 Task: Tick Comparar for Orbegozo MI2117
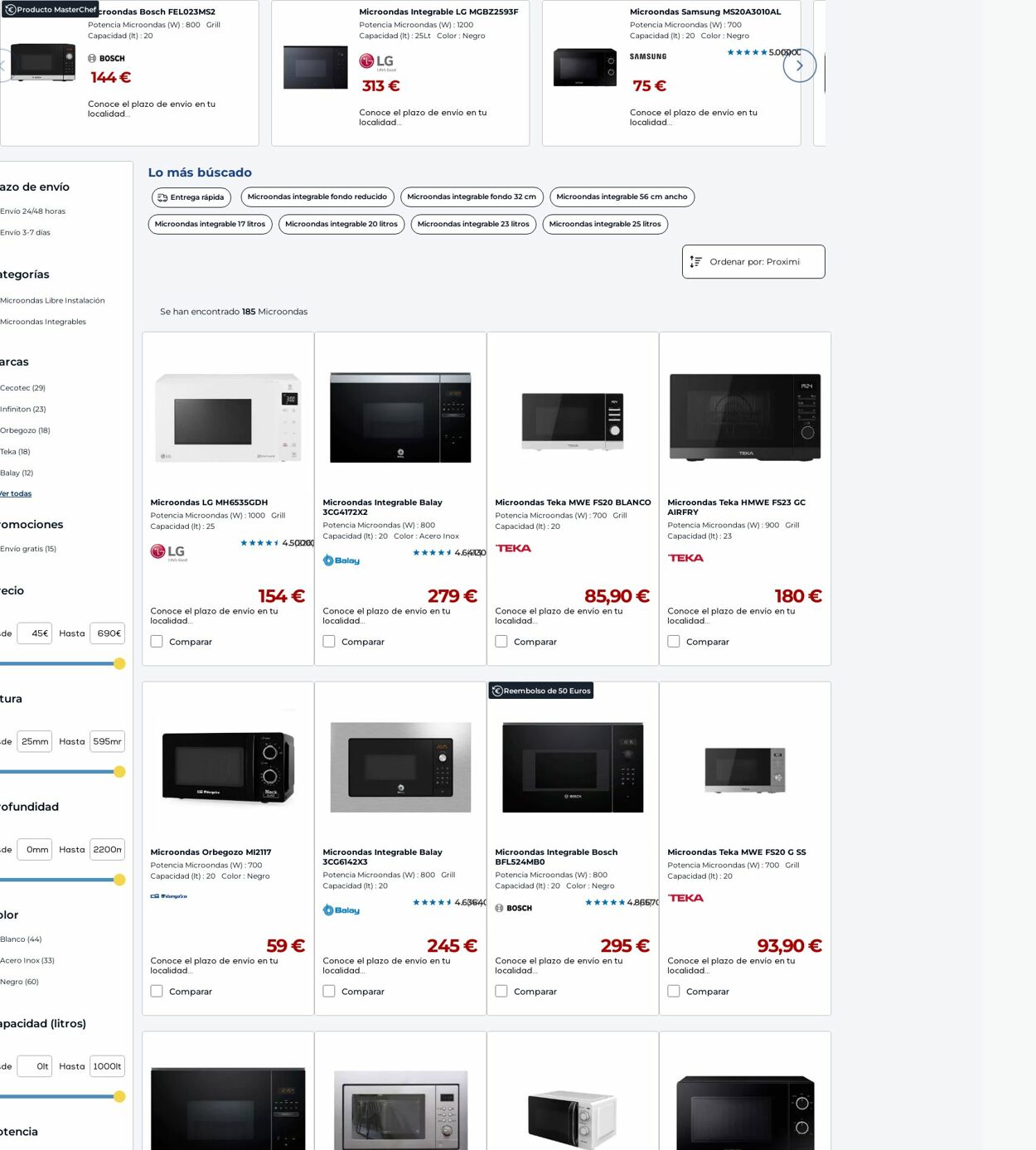pos(157,992)
